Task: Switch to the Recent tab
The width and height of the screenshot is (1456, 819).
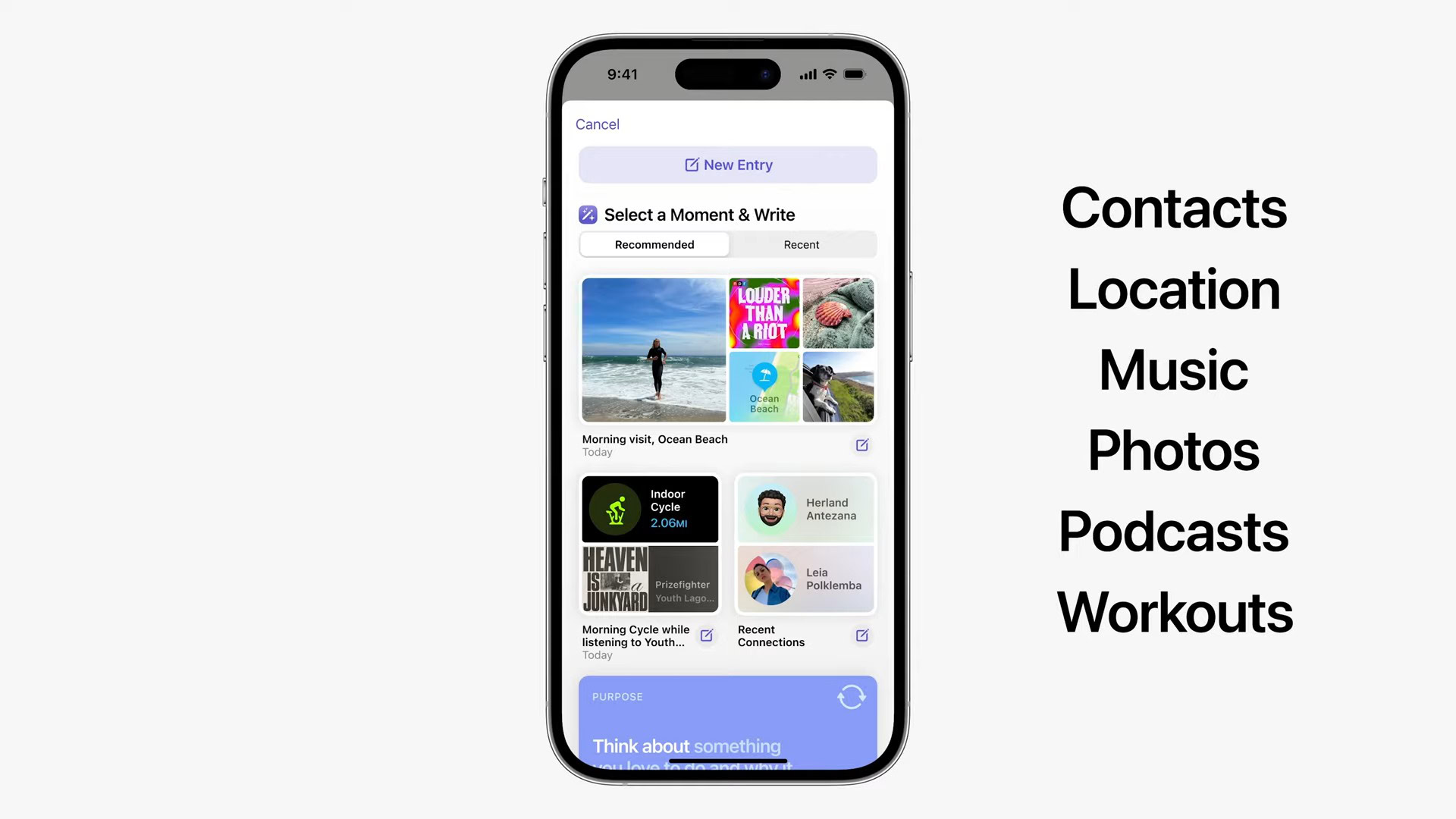Action: (801, 244)
